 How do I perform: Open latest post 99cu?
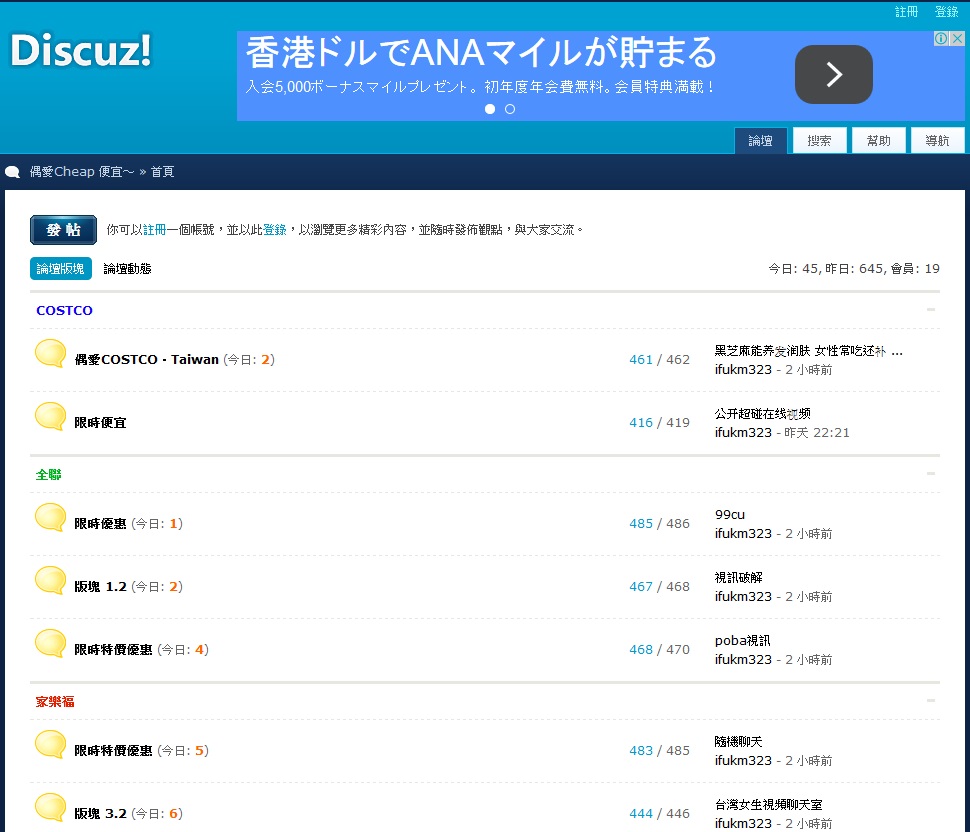coord(730,515)
